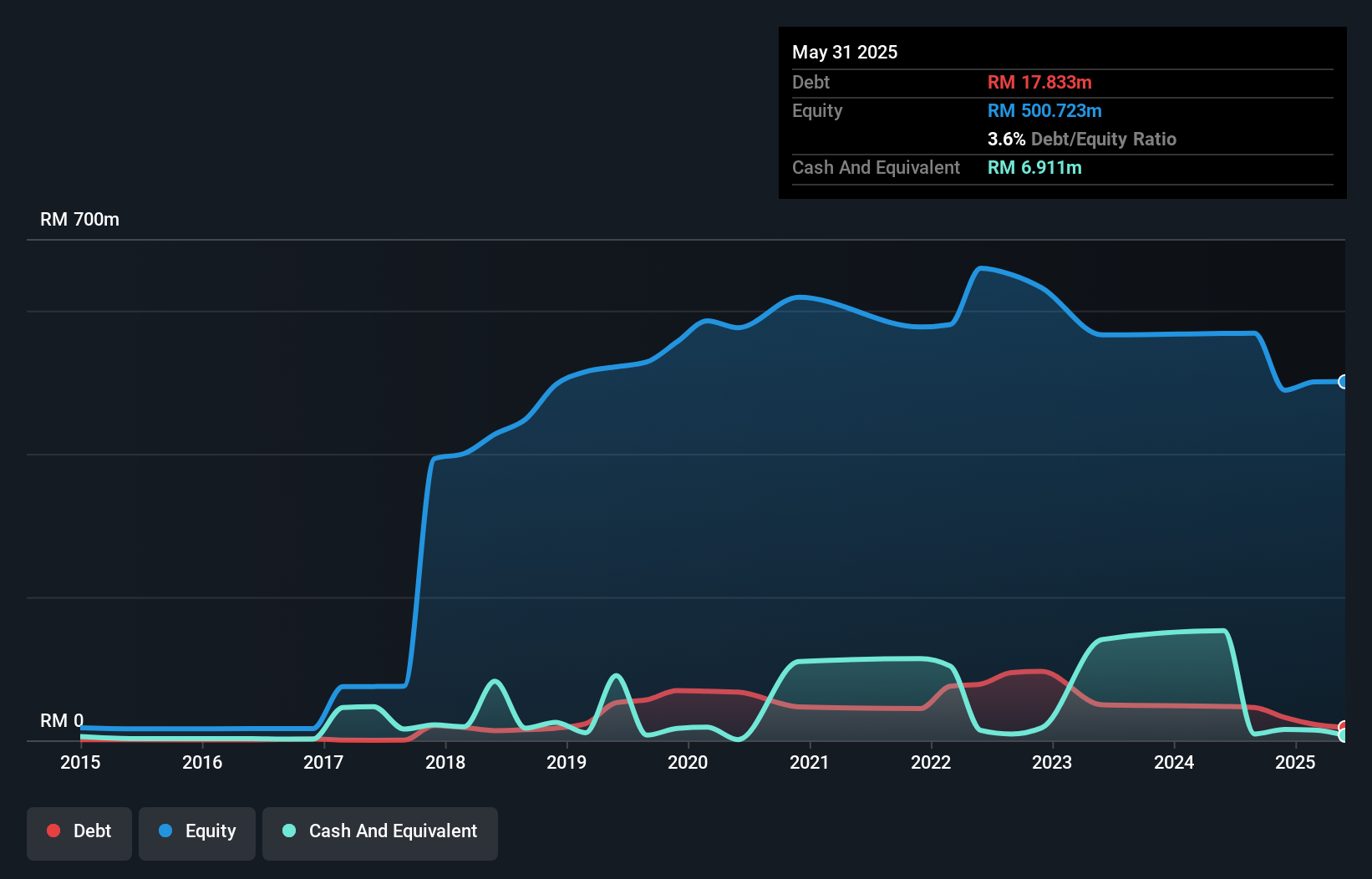The height and width of the screenshot is (879, 1372).
Task: Select the 2019 axis label
Action: pyautogui.click(x=567, y=762)
